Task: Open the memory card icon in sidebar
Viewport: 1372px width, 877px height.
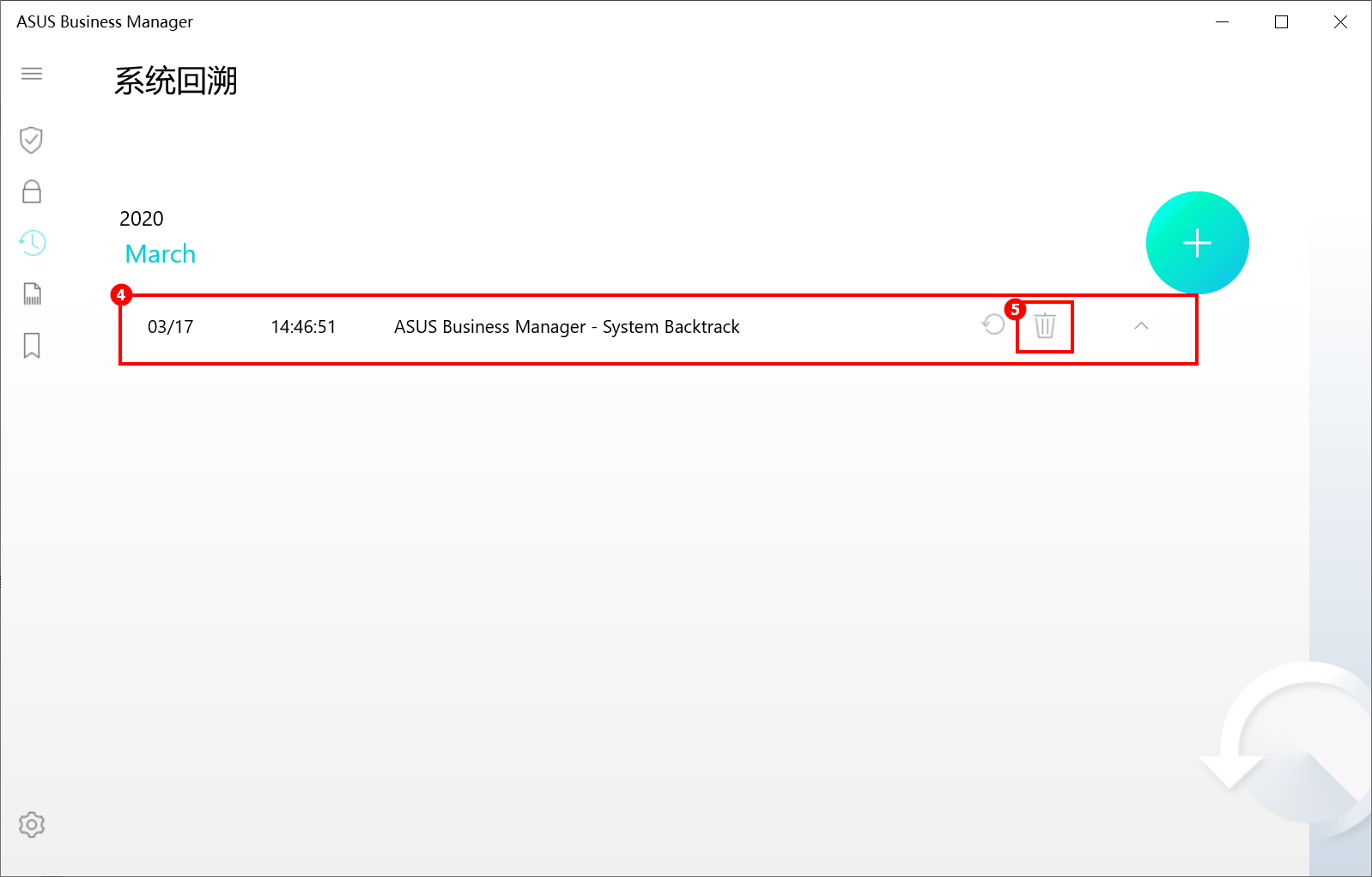Action: click(32, 294)
